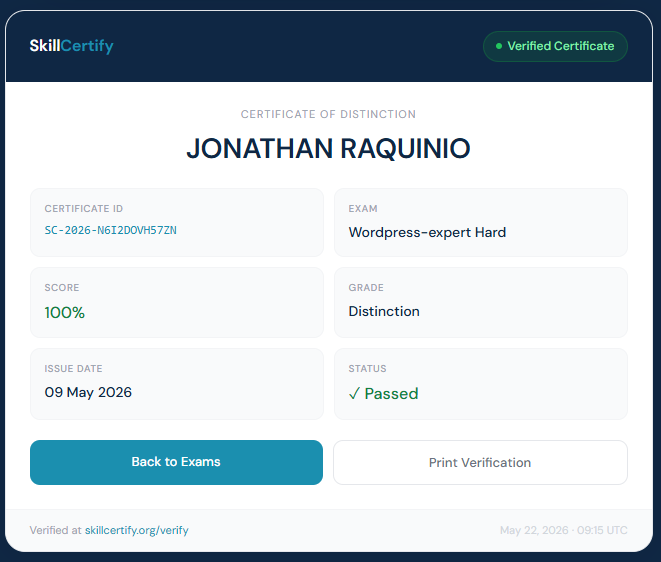The width and height of the screenshot is (661, 562).
Task: Click the GRADE label
Action: click(x=366, y=288)
